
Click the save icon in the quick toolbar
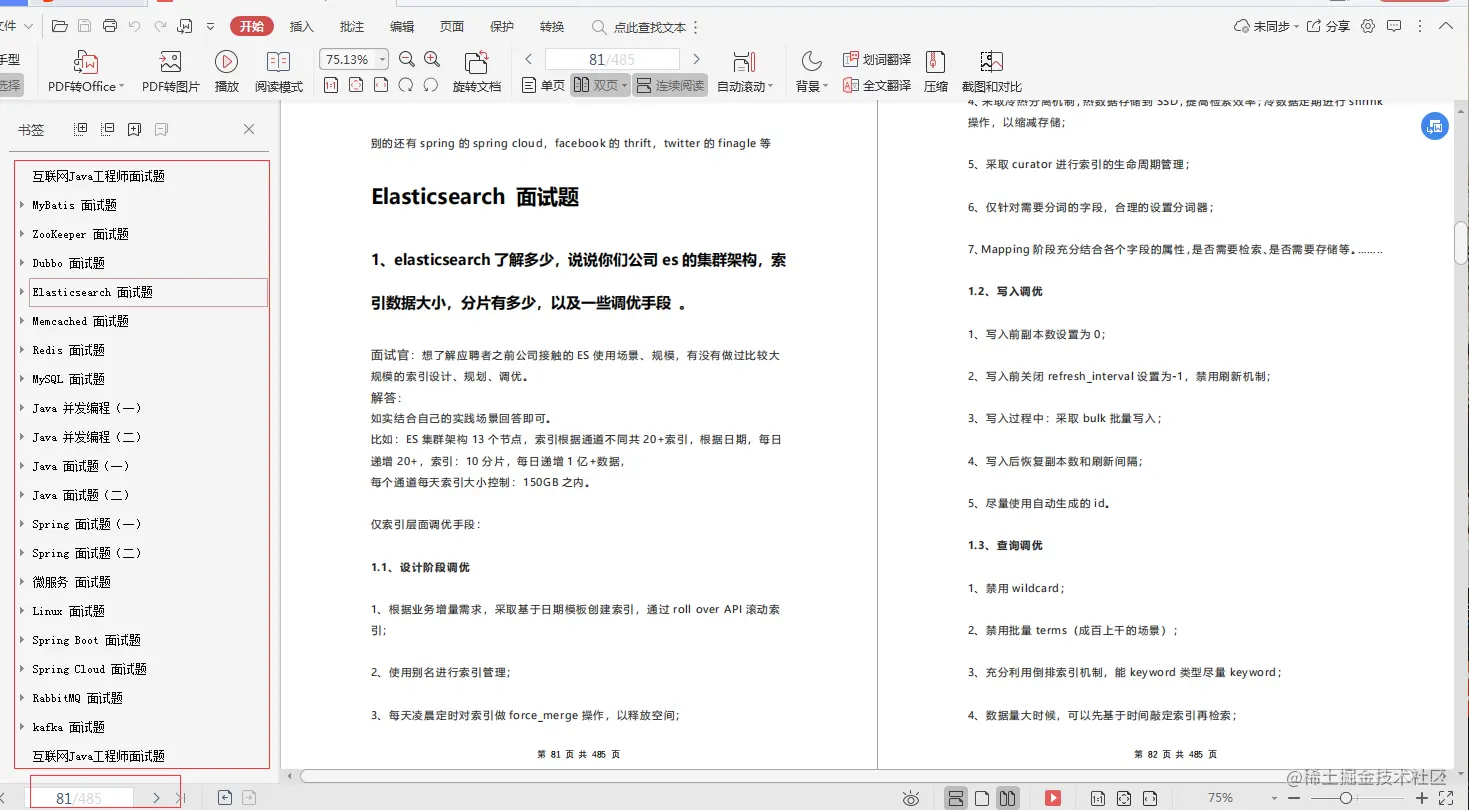point(85,26)
